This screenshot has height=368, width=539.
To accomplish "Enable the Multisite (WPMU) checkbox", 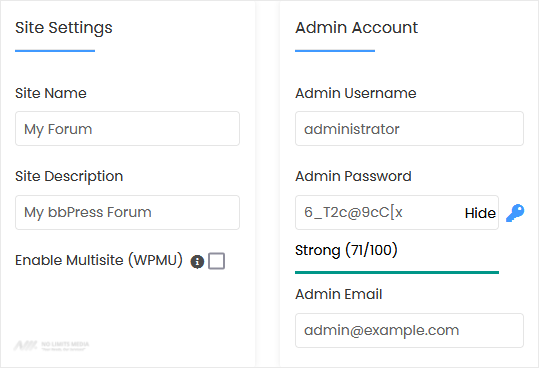I will pos(217,261).
